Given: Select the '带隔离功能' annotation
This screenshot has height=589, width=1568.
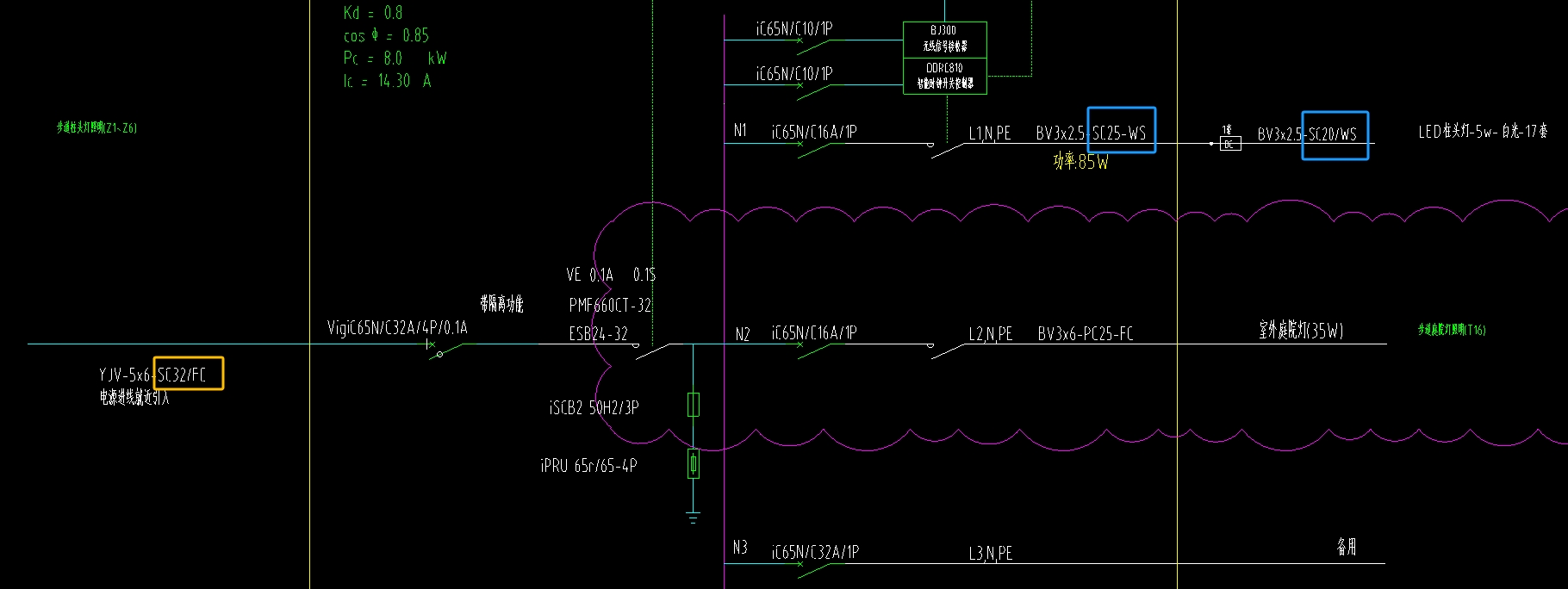Looking at the screenshot, I should tap(501, 303).
